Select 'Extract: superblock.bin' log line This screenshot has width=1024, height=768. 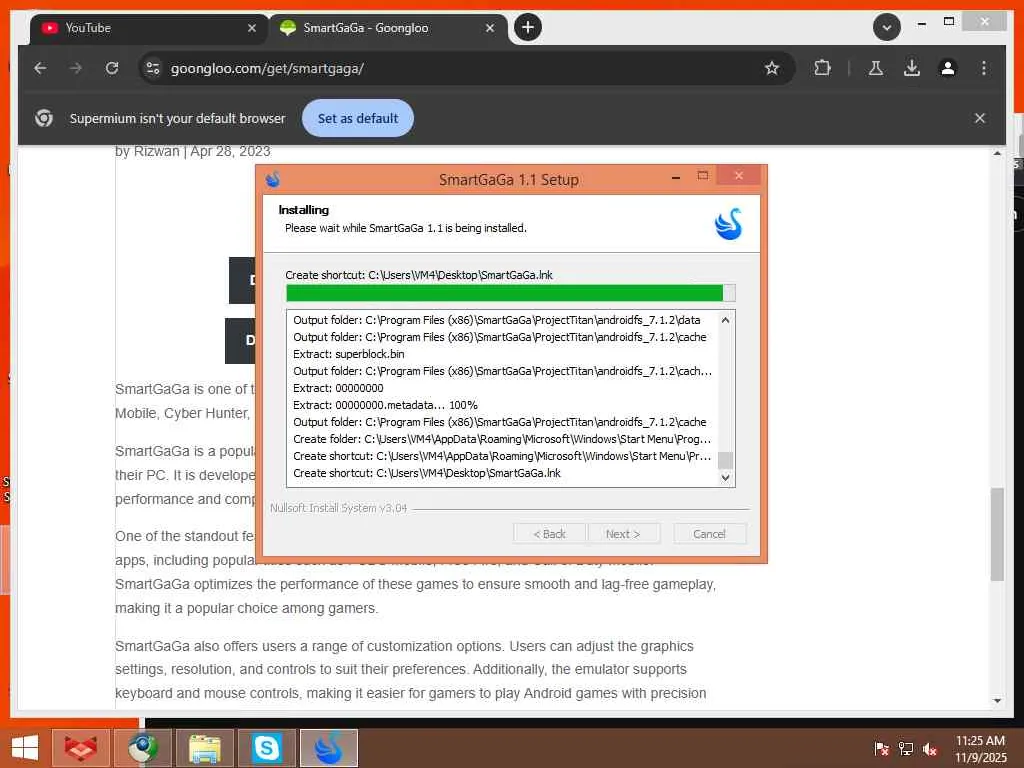[x=349, y=354]
